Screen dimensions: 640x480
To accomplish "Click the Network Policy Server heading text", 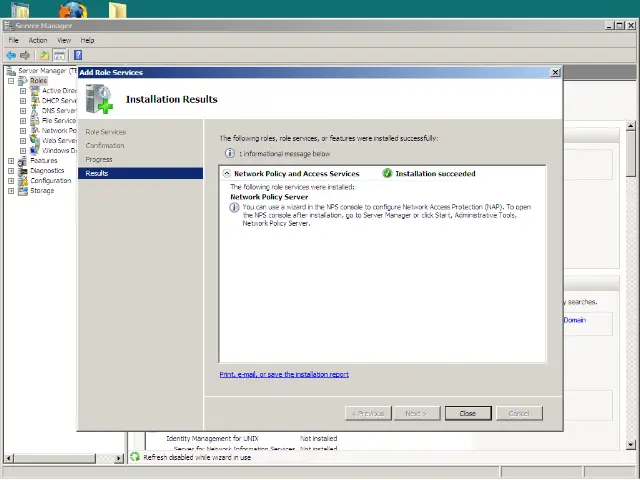I will pos(269,197).
